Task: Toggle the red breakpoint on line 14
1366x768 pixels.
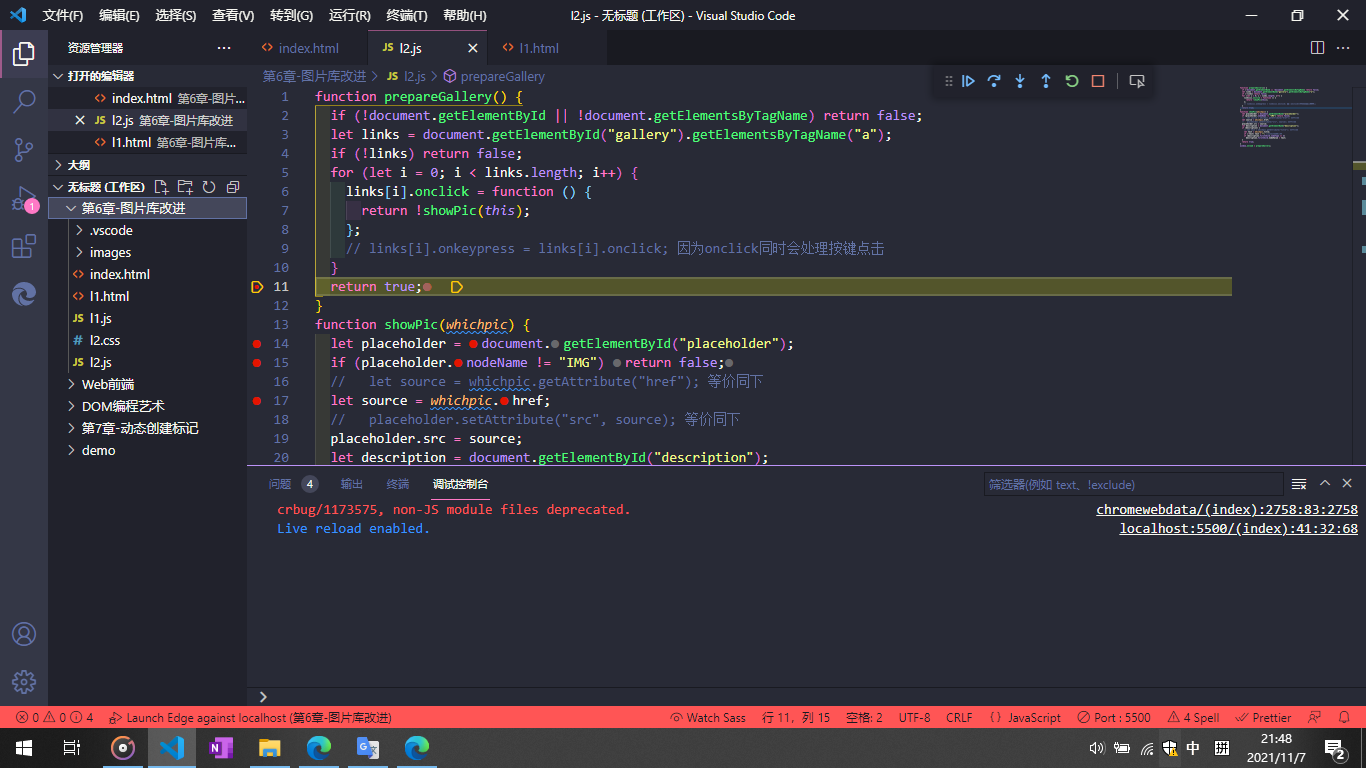Action: click(x=257, y=343)
